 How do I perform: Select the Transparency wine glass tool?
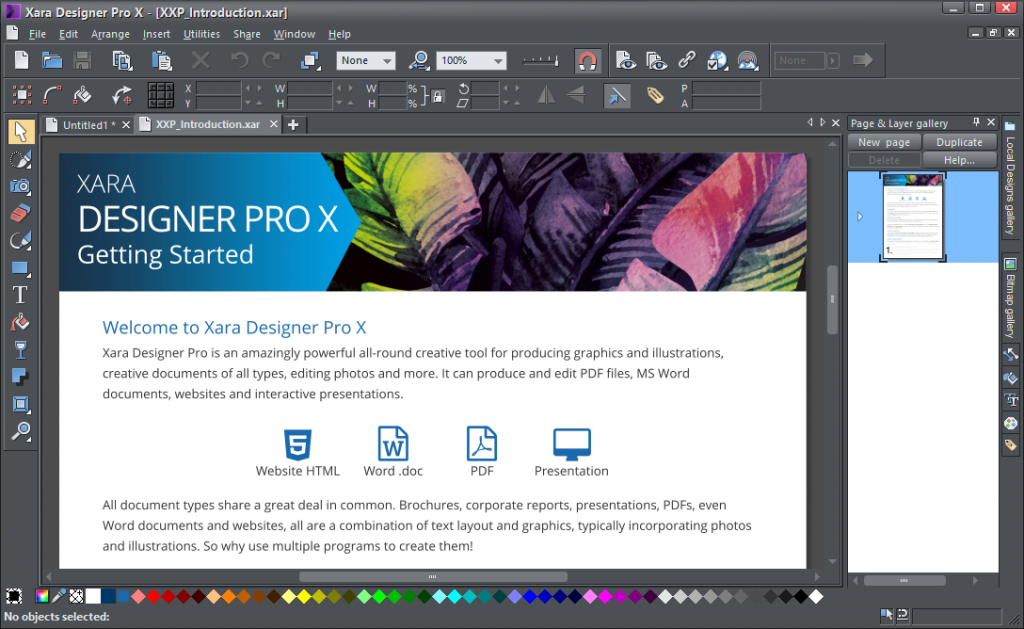pyautogui.click(x=20, y=349)
